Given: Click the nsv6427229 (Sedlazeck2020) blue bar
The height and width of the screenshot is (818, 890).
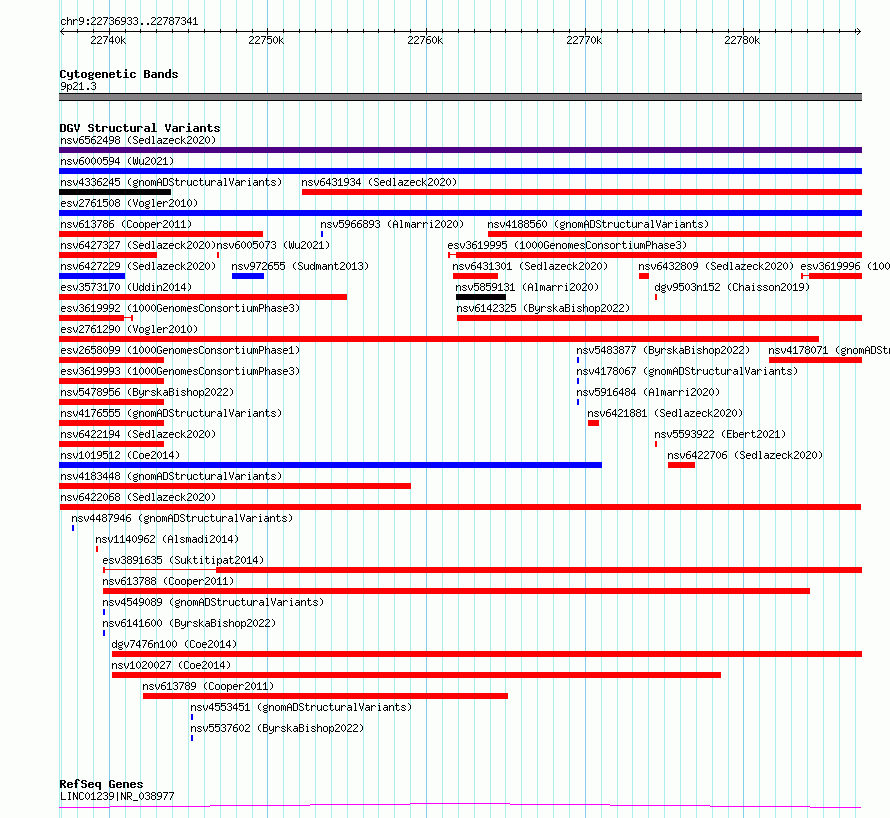Looking at the screenshot, I should (92, 276).
